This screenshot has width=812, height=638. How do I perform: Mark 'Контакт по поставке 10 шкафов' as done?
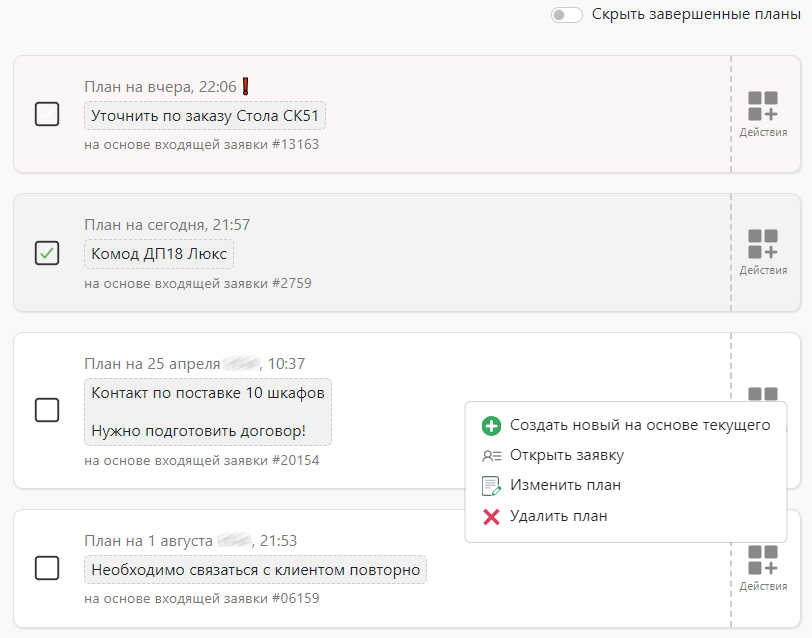click(47, 410)
